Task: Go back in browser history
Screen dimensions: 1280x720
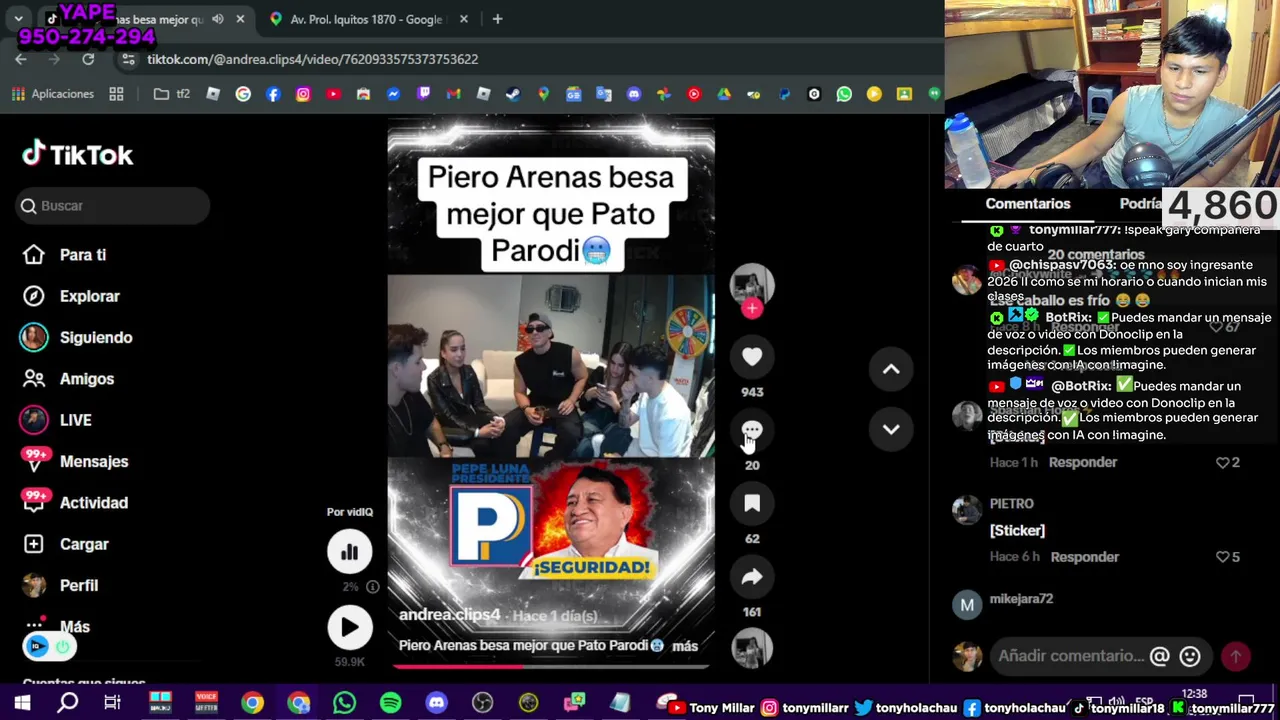Action: (x=21, y=59)
